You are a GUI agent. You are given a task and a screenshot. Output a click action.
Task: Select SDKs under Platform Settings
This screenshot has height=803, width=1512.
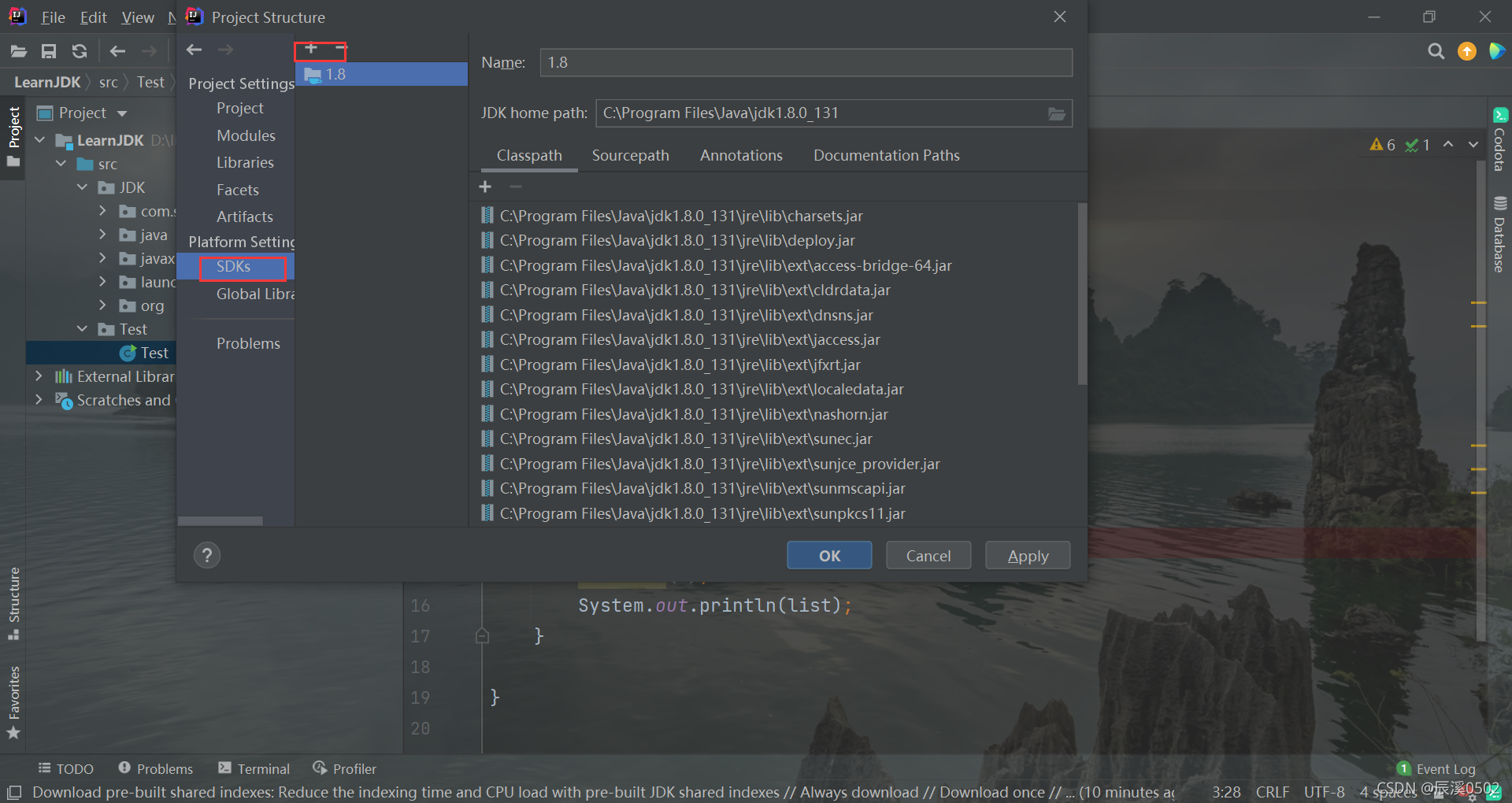pyautogui.click(x=234, y=267)
